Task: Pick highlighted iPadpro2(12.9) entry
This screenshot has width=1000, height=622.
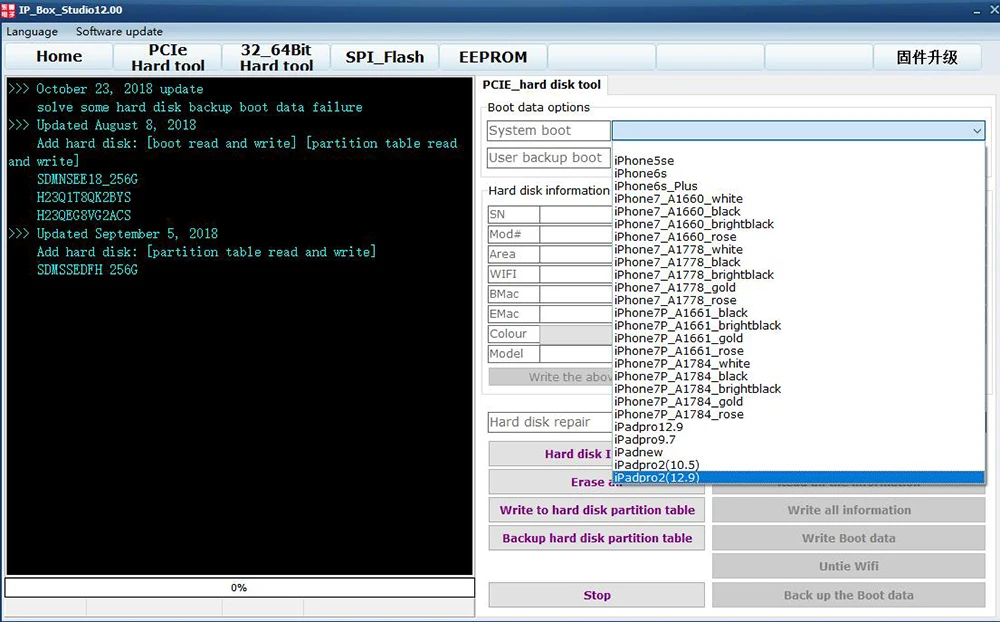Action: point(798,478)
